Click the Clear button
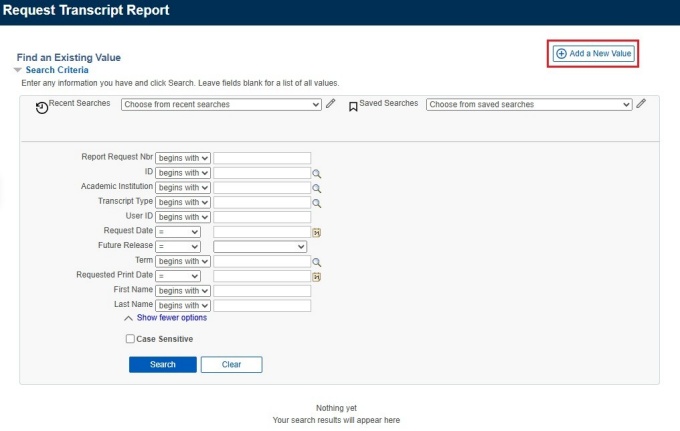 pos(231,365)
